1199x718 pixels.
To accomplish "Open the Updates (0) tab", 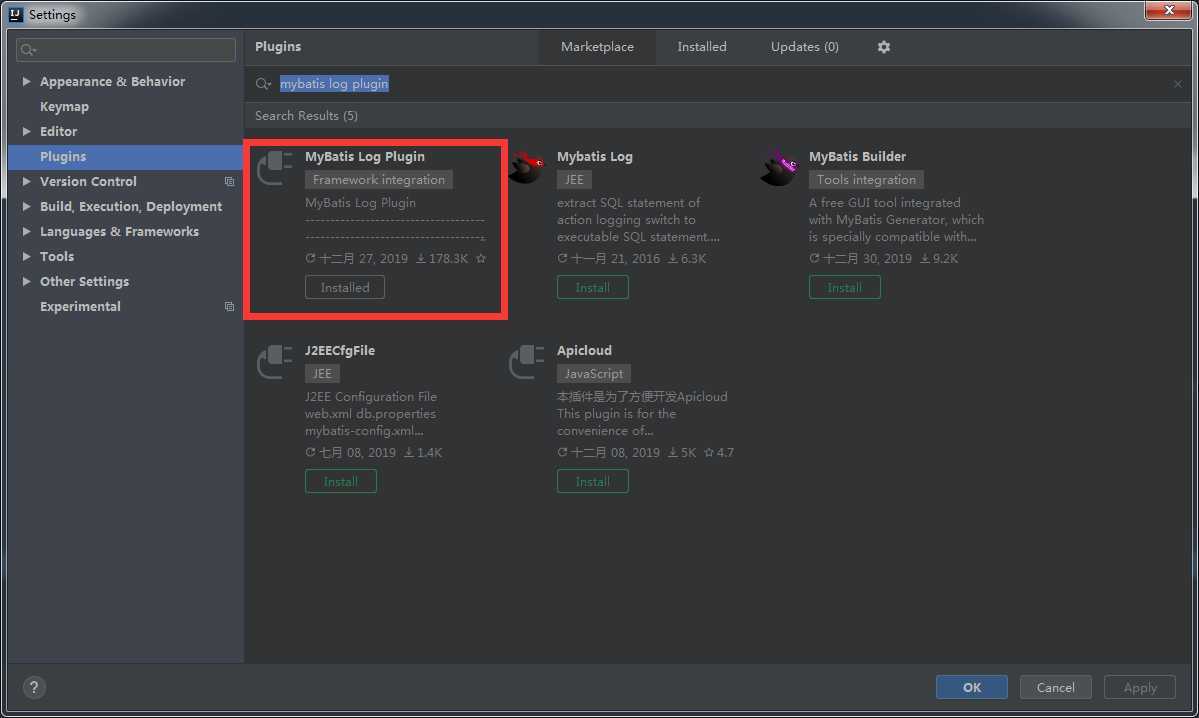I will click(x=804, y=47).
